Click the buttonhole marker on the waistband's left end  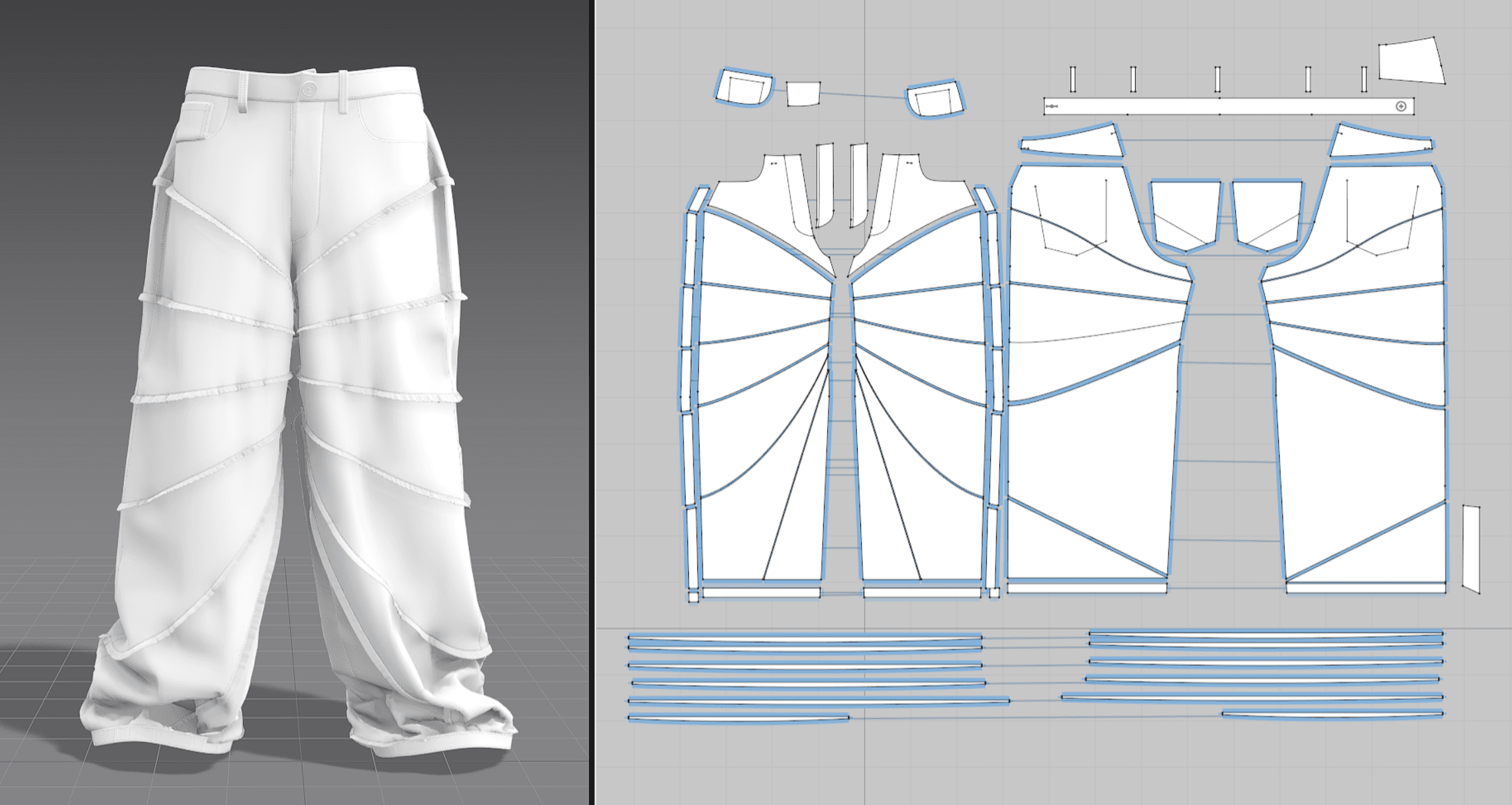coord(1052,107)
